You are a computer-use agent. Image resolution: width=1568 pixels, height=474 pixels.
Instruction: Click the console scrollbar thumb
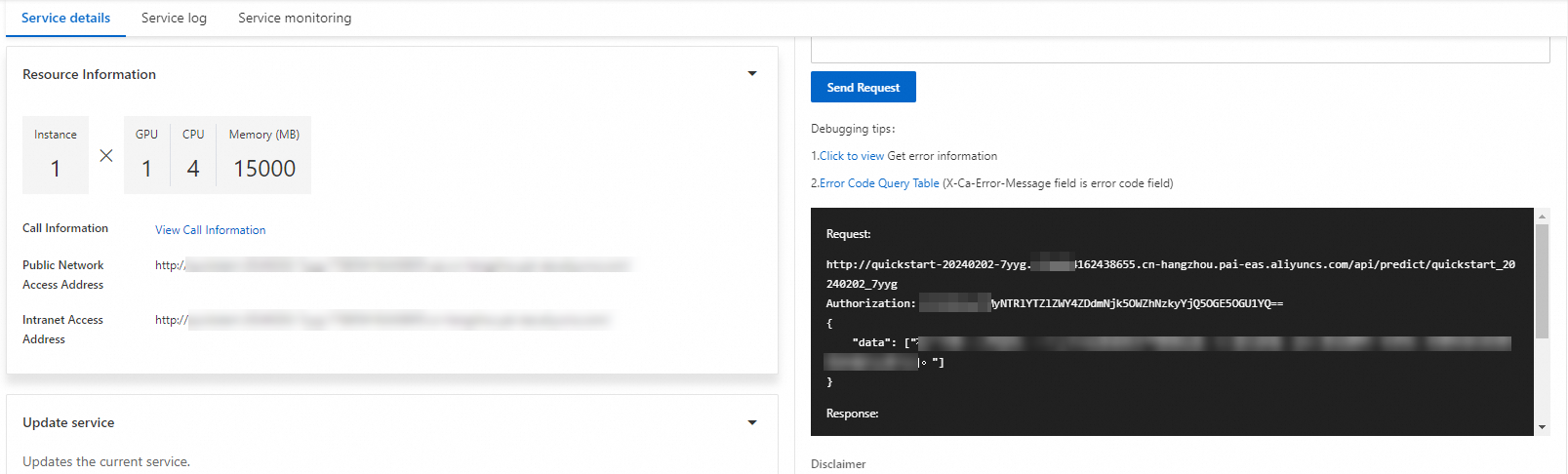pos(1543,281)
